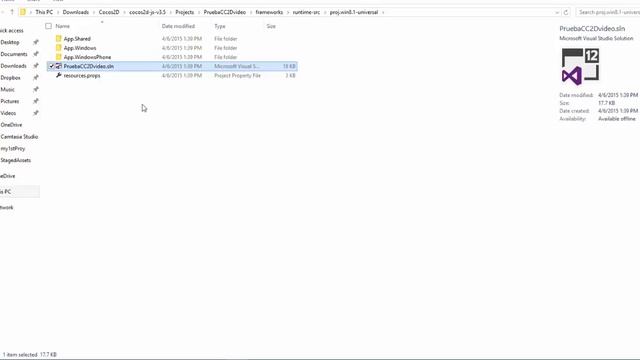The width and height of the screenshot is (640, 360).
Task: Open Music in the navigation pane
Action: click(7, 89)
